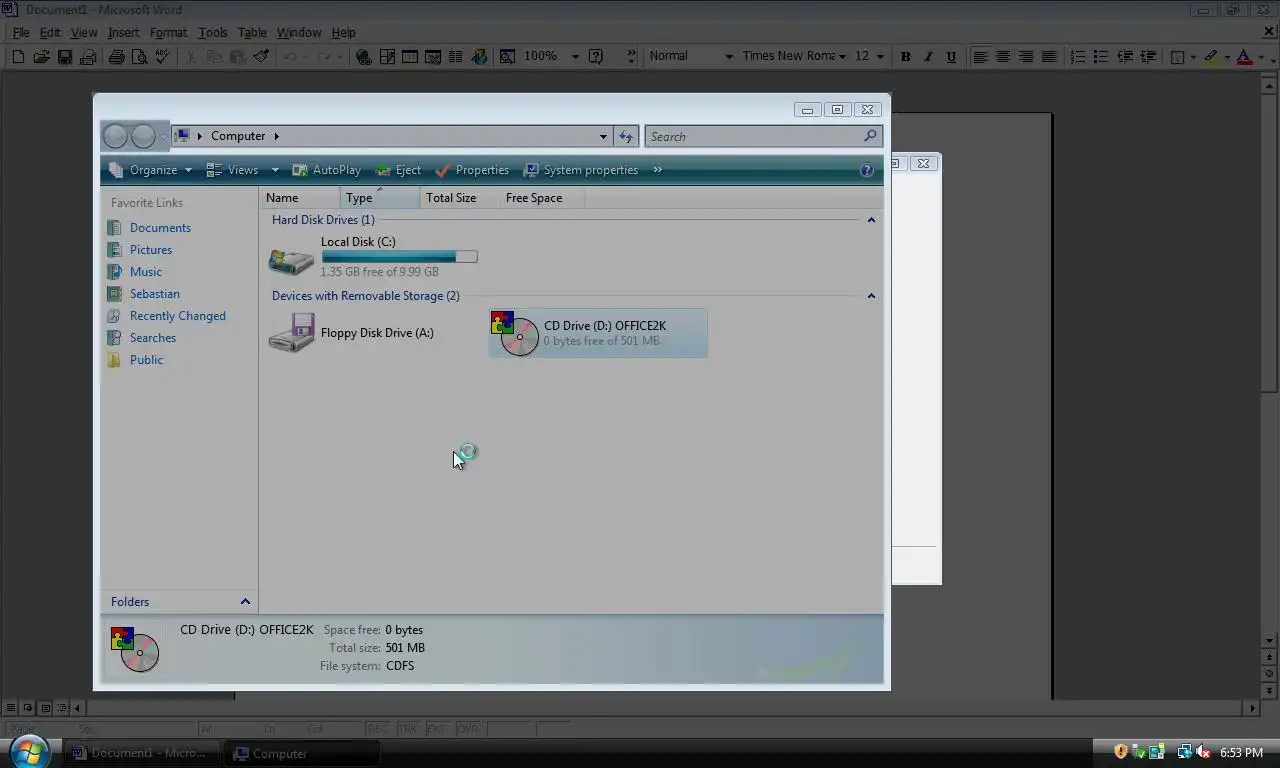1280x768 pixels.
Task: Open the font color red A dropdown arrow
Action: (1261, 57)
